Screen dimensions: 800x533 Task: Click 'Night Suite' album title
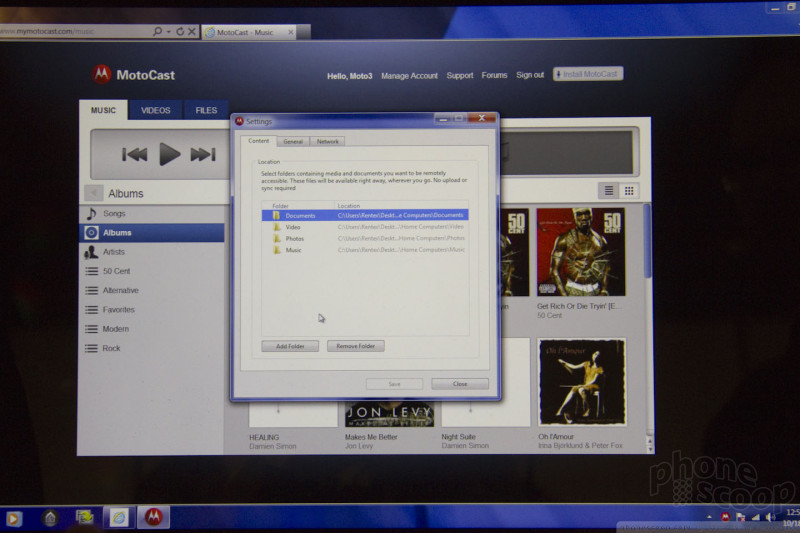pos(458,437)
